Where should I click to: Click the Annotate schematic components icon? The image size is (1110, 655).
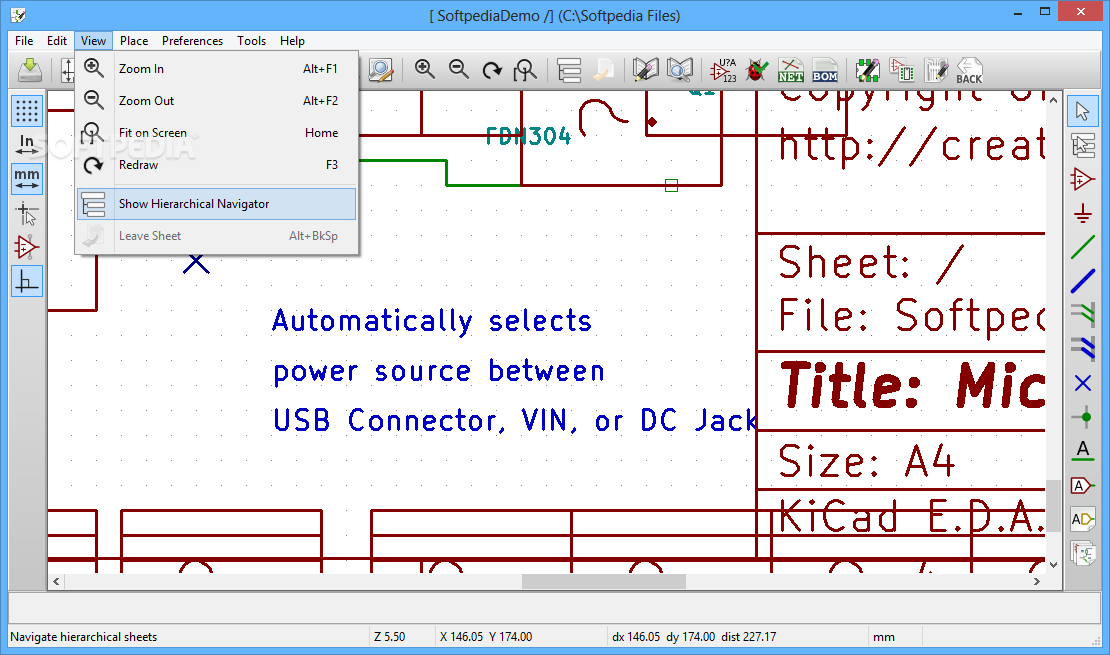[723, 70]
